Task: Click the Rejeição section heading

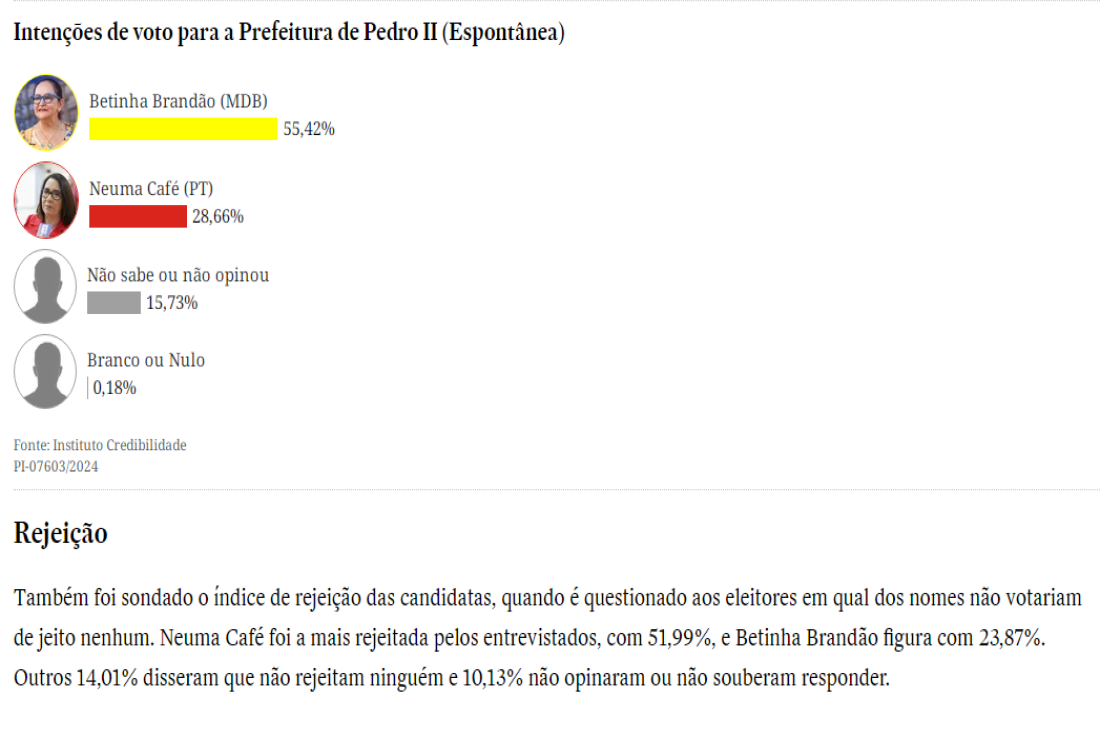Action: (60, 534)
